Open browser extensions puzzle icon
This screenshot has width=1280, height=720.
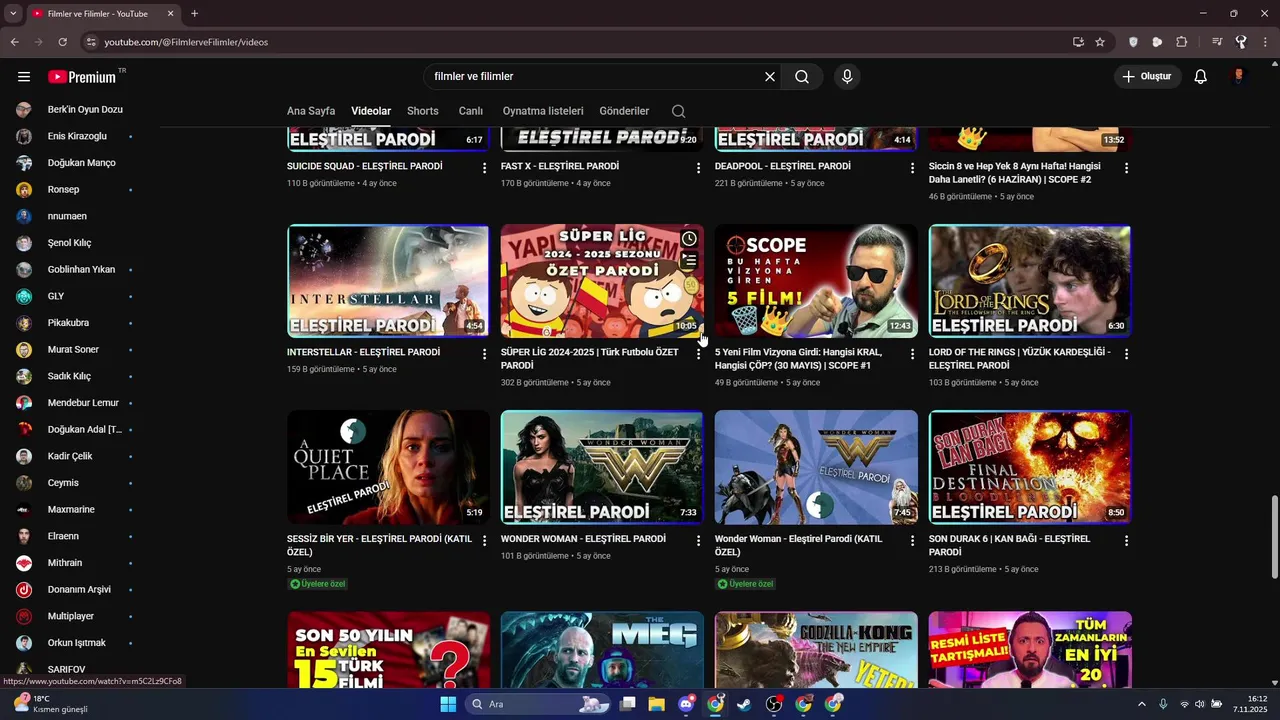[x=1182, y=42]
